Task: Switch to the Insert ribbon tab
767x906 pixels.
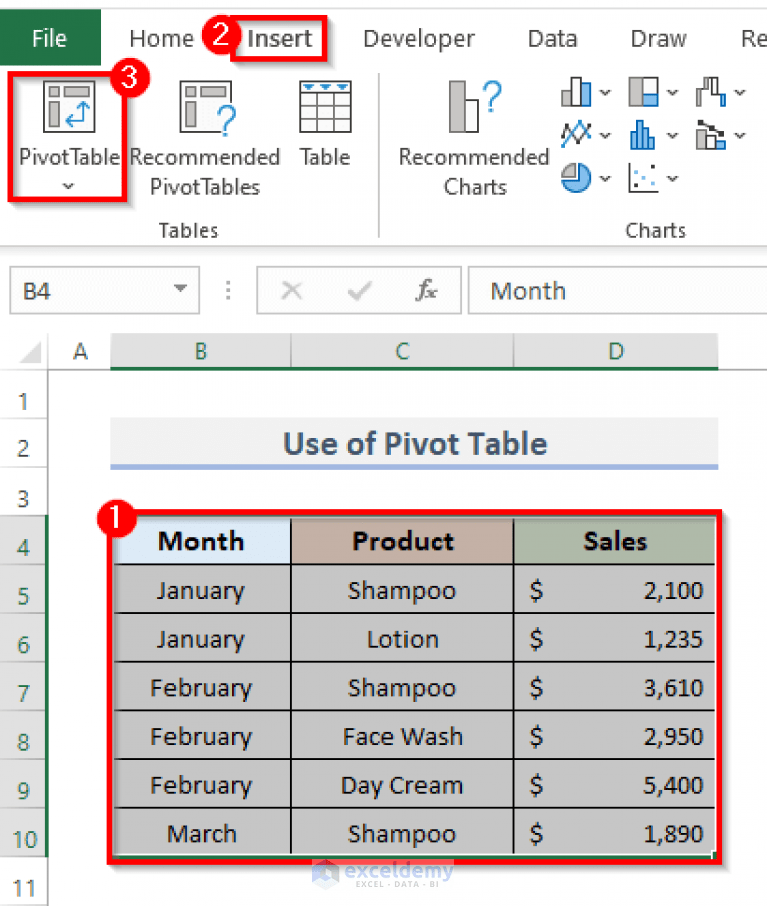Action: [279, 38]
